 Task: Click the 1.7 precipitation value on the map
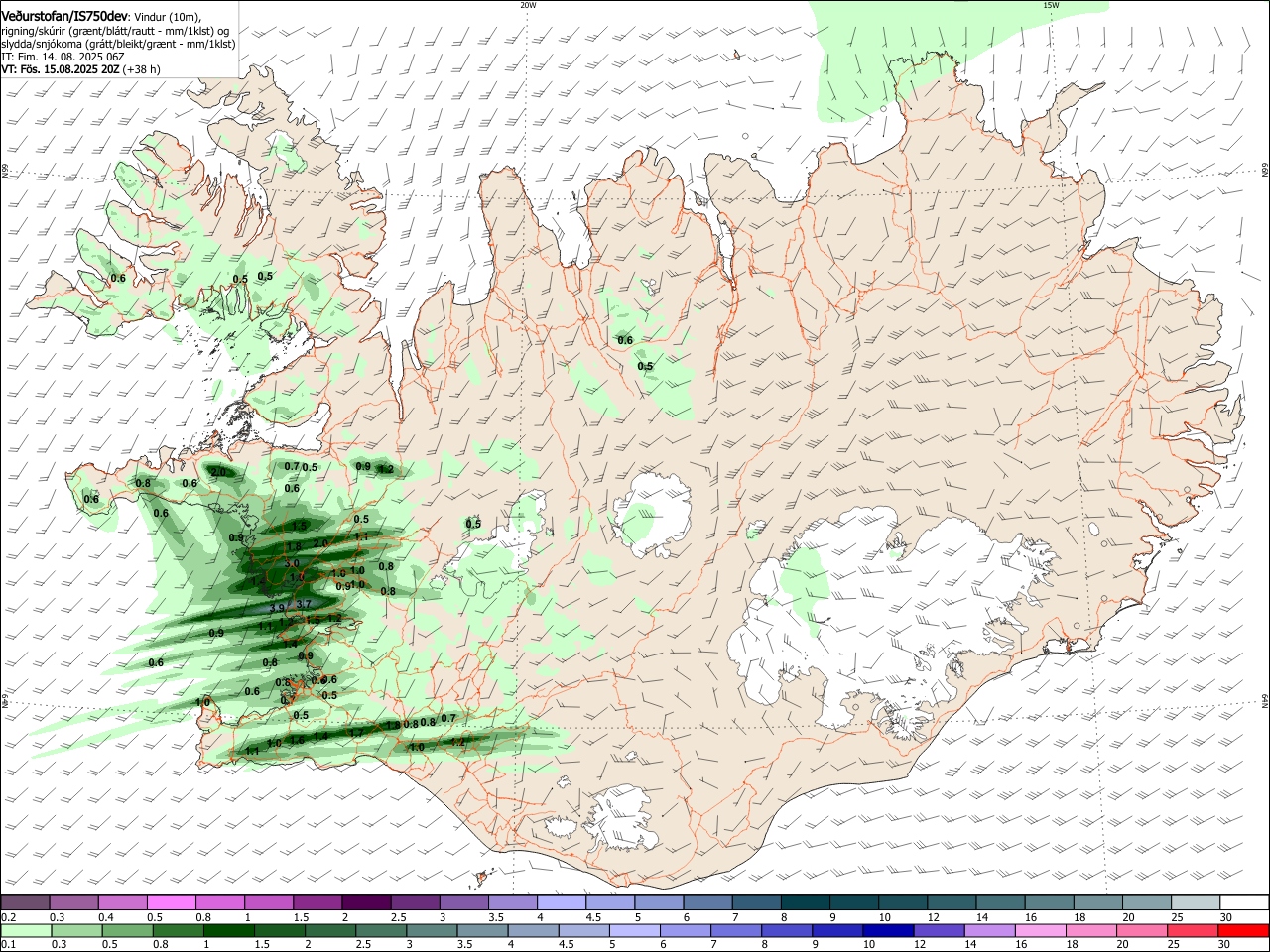[x=354, y=733]
